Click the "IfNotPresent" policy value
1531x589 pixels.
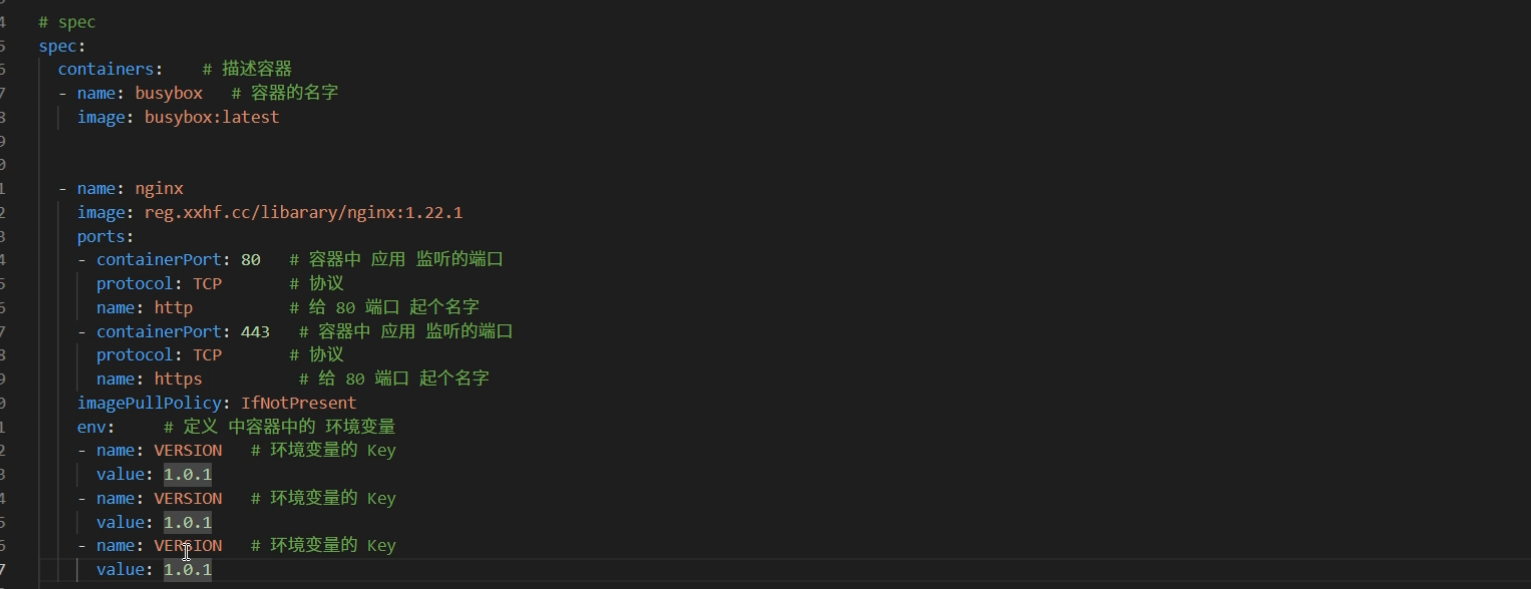pos(298,403)
